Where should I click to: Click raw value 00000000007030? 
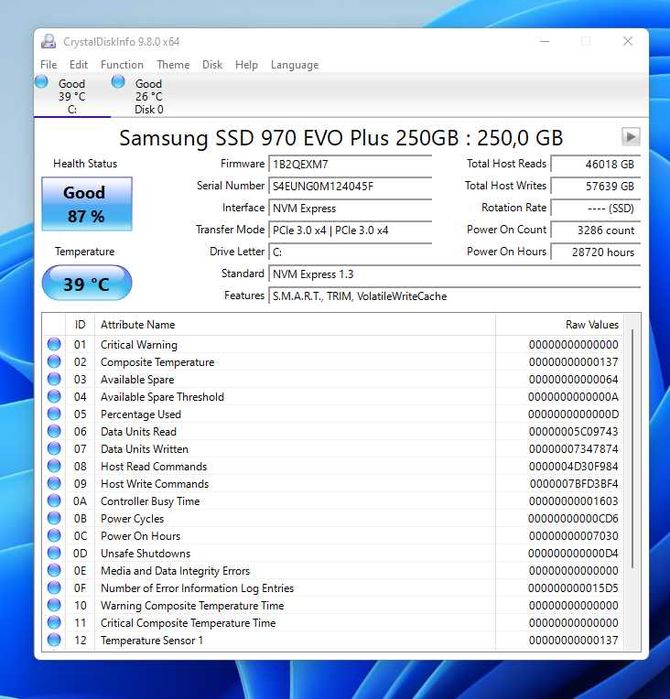573,536
